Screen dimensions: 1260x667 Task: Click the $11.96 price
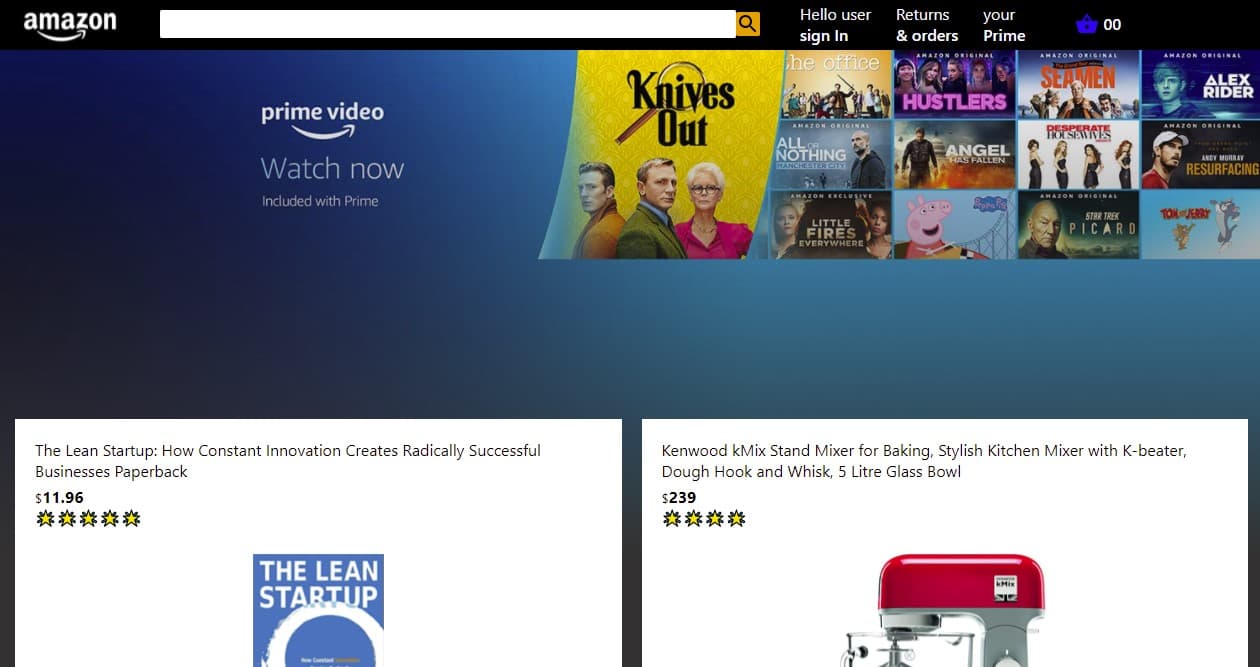(60, 498)
